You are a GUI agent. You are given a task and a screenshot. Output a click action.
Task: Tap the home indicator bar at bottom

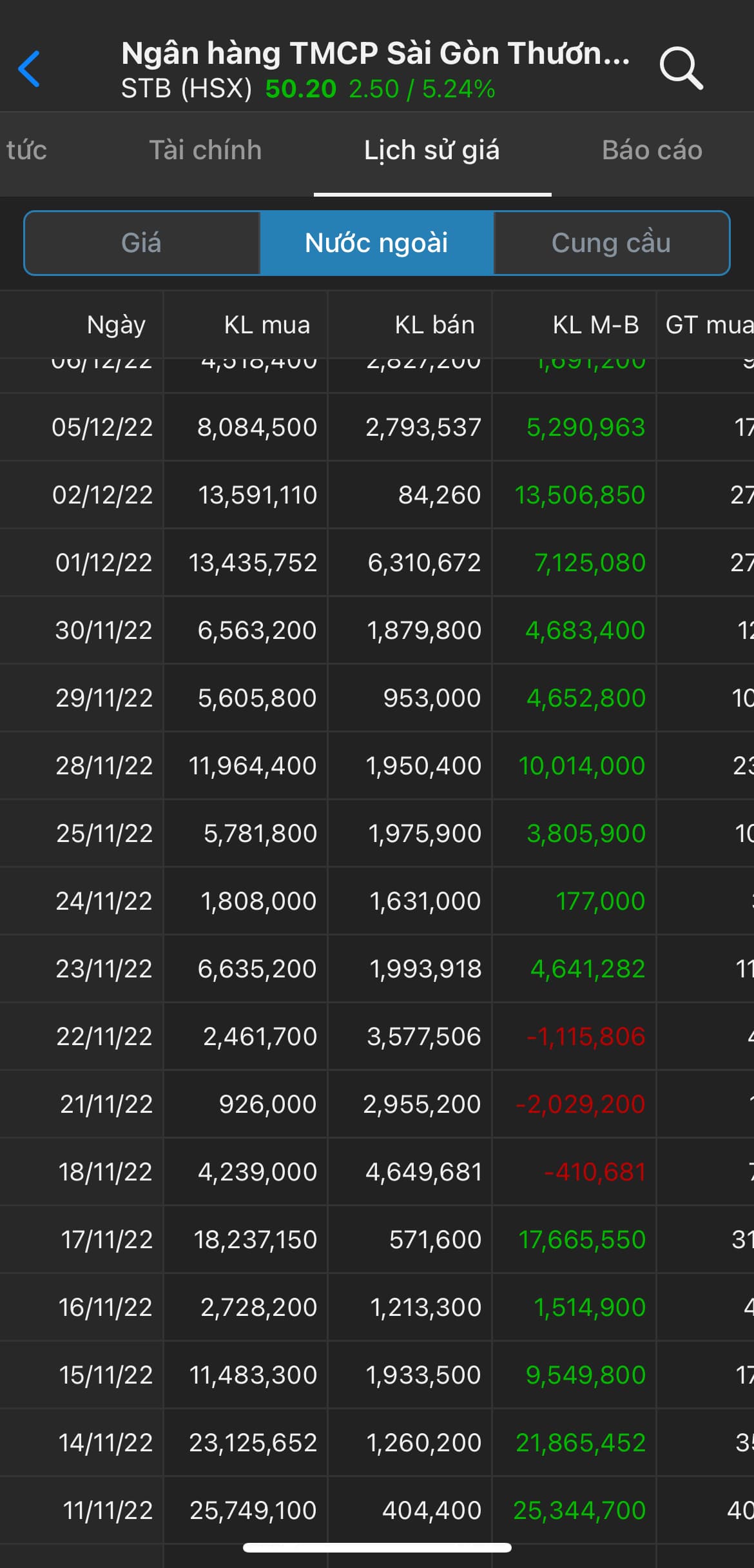point(377,1548)
